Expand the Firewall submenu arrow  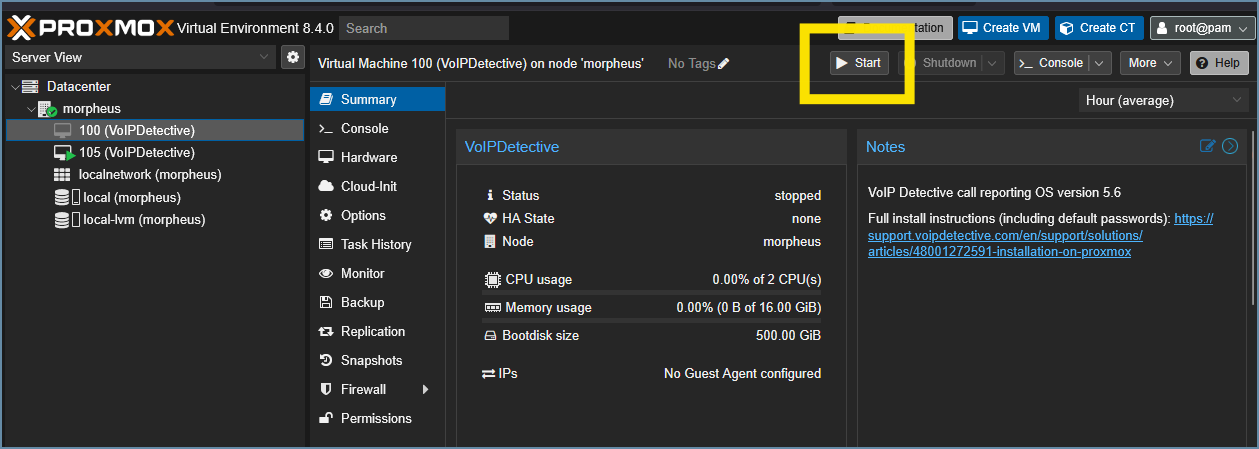(x=425, y=389)
